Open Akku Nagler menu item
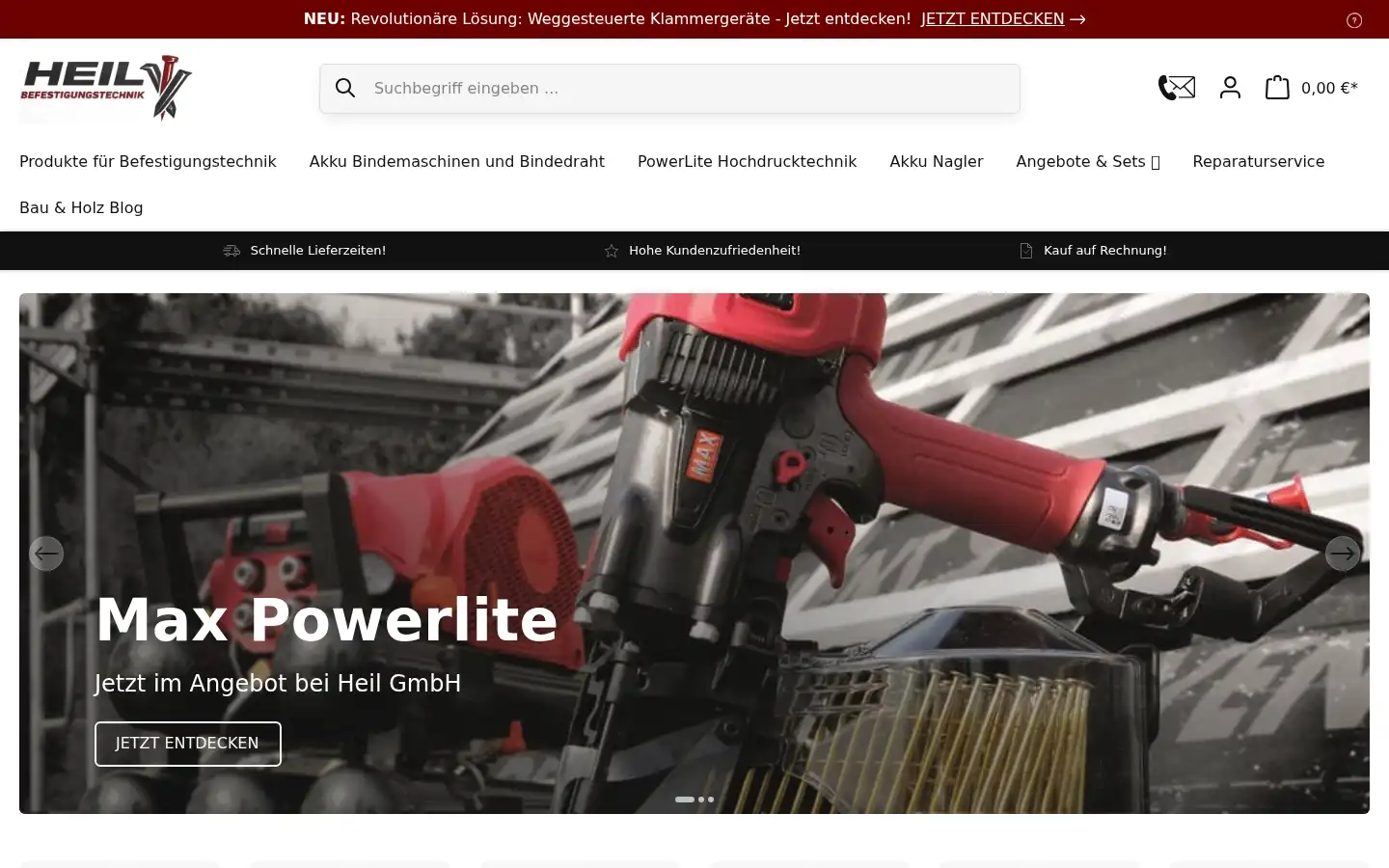Image resolution: width=1389 pixels, height=868 pixels. tap(937, 162)
